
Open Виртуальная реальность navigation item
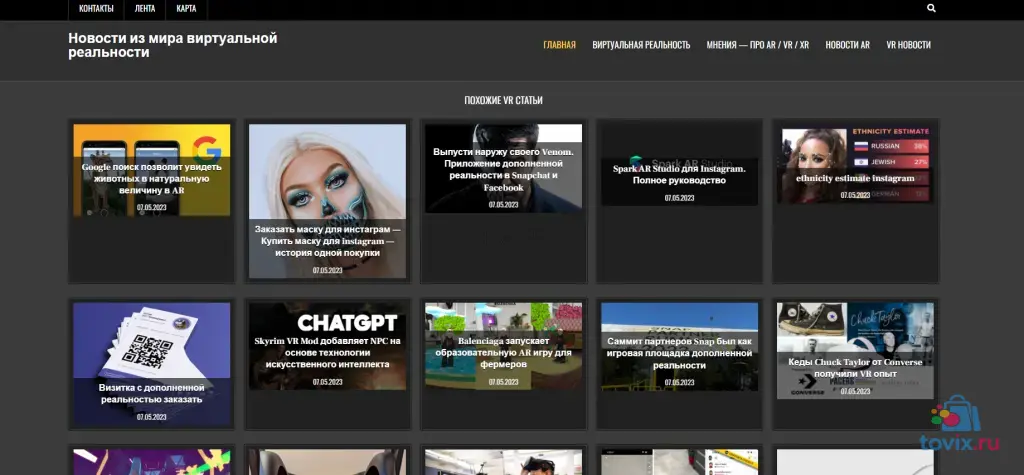pos(641,45)
